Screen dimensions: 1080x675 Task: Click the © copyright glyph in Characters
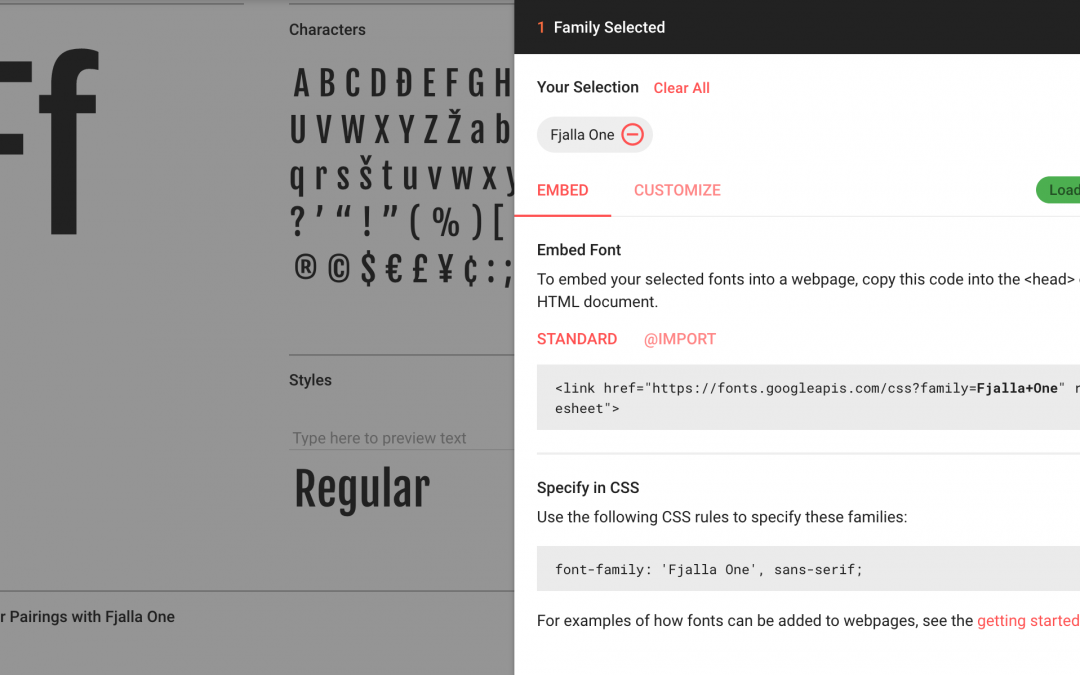(339, 269)
